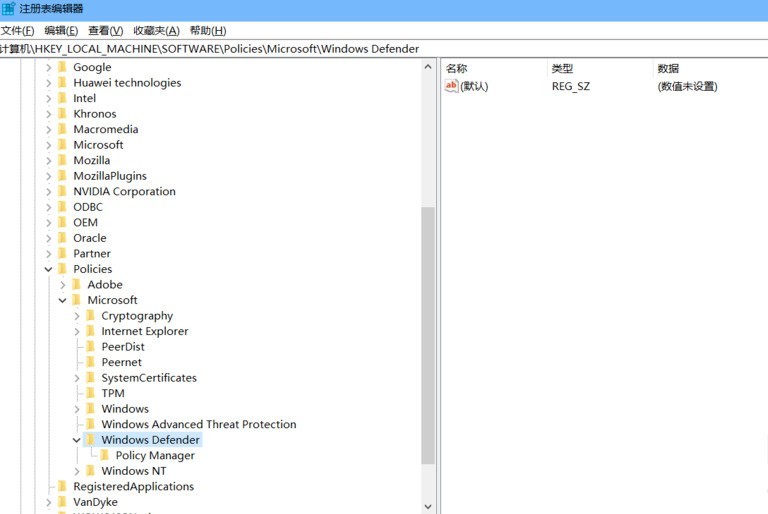768x514 pixels.
Task: Open the 文件(F) menu
Action: pos(17,31)
